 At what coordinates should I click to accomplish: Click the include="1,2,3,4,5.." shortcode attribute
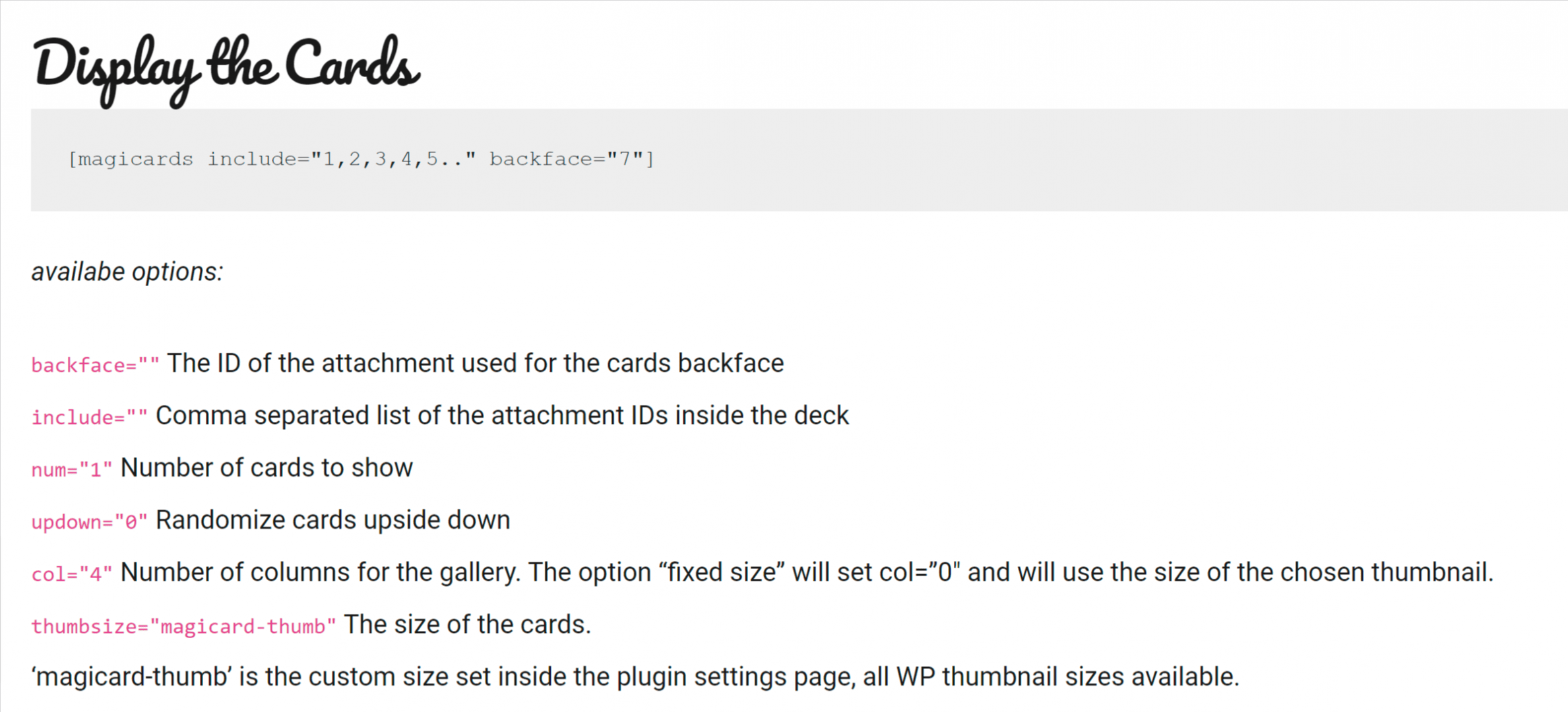point(342,160)
